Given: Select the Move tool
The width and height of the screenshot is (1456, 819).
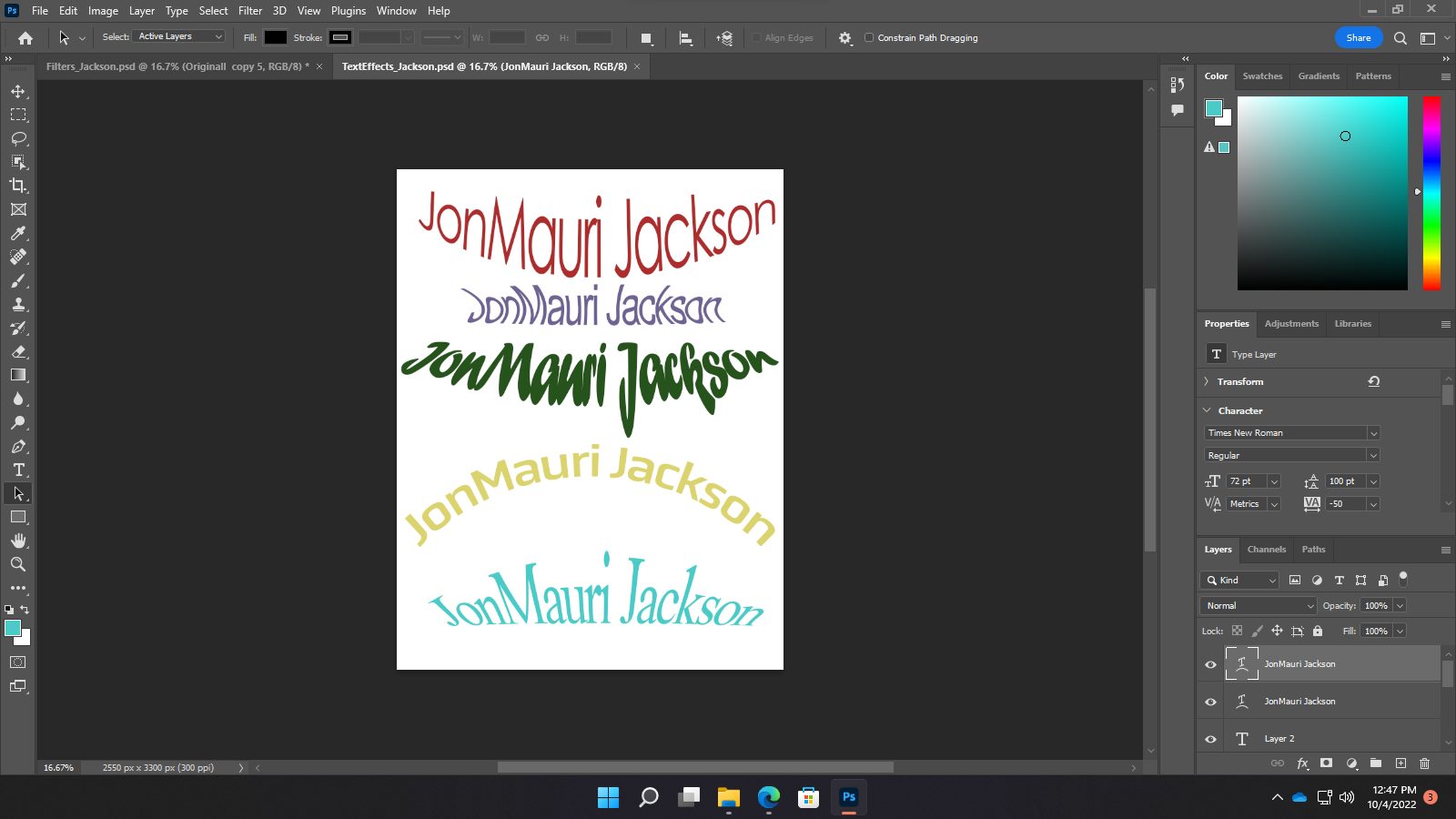Looking at the screenshot, I should (x=18, y=91).
